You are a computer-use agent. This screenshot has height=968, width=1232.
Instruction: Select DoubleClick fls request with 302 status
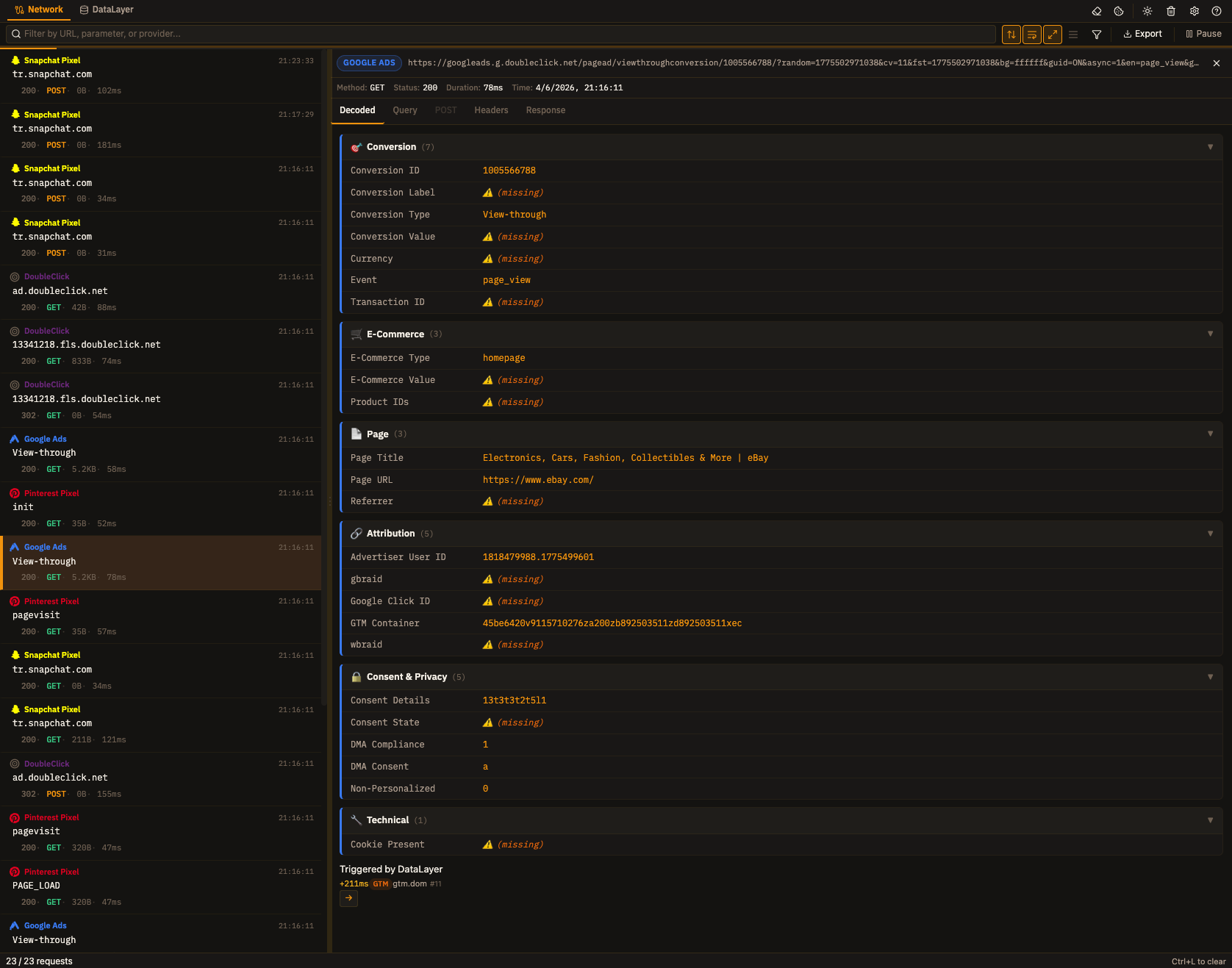point(161,400)
